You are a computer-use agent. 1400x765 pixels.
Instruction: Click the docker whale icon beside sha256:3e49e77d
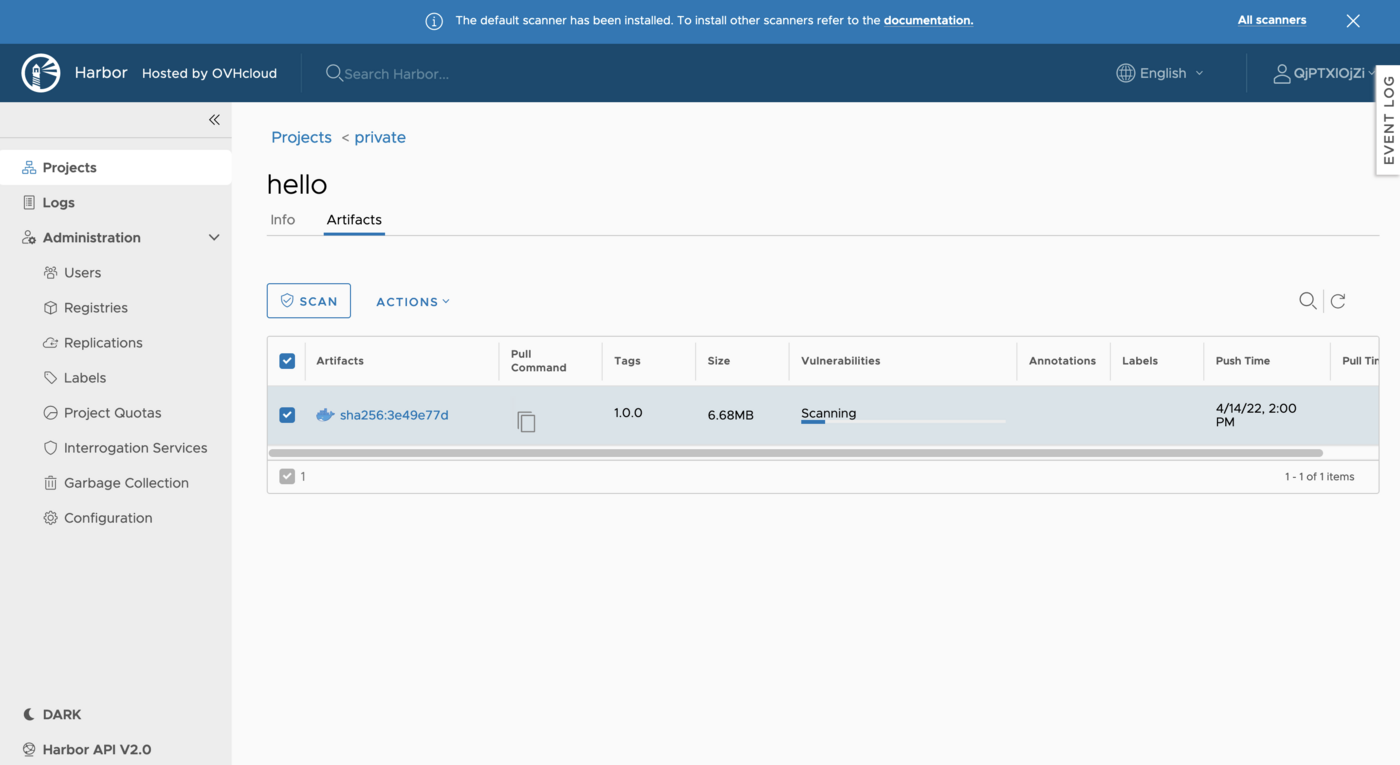pos(325,414)
